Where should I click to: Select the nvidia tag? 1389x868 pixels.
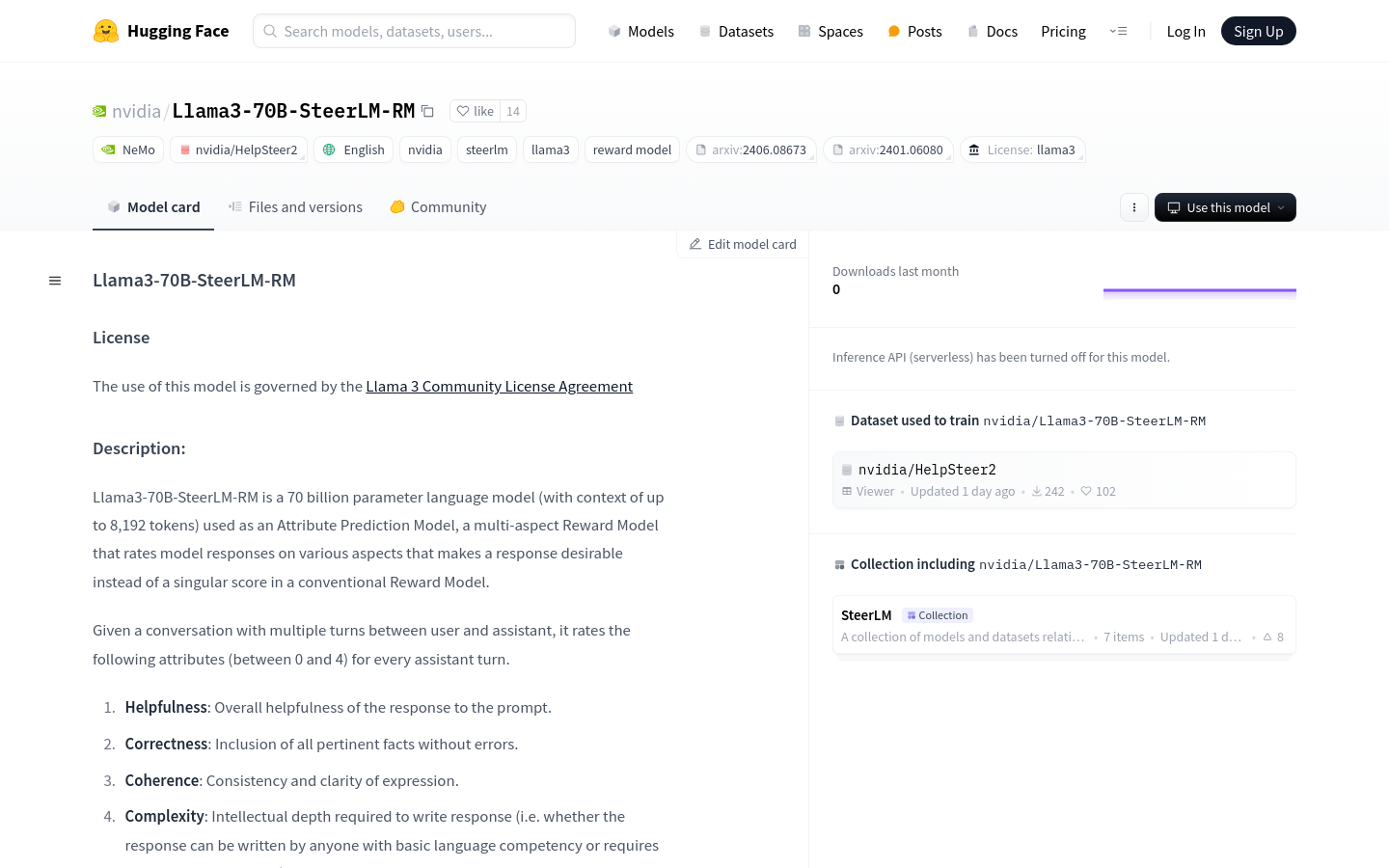[x=424, y=149]
